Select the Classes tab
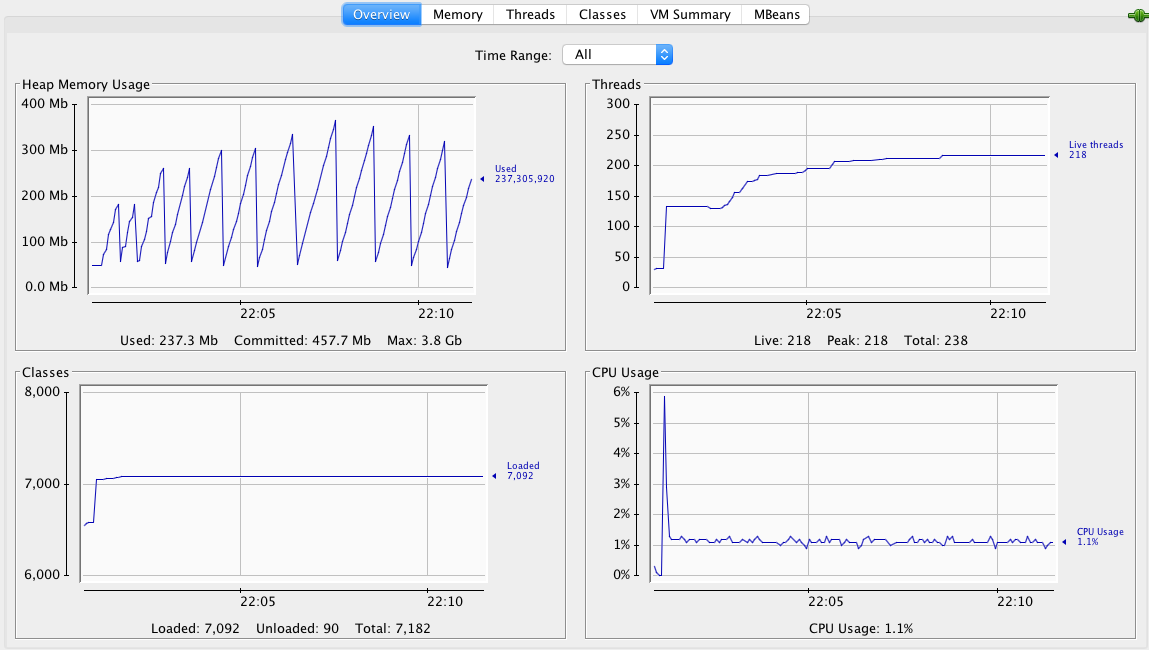The image size is (1149, 650). pyautogui.click(x=602, y=14)
